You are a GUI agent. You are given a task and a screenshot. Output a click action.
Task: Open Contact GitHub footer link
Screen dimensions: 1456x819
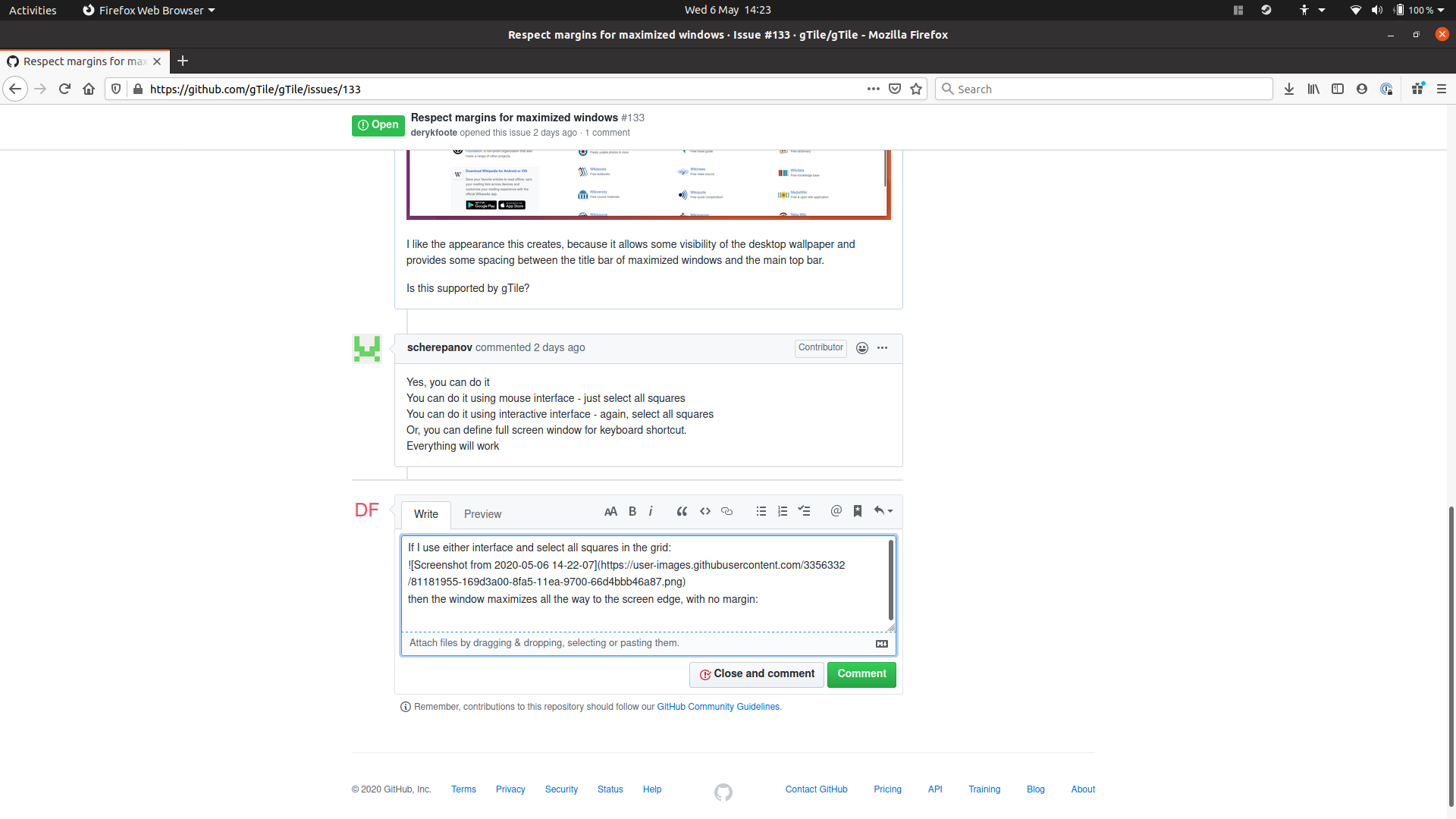[816, 789]
